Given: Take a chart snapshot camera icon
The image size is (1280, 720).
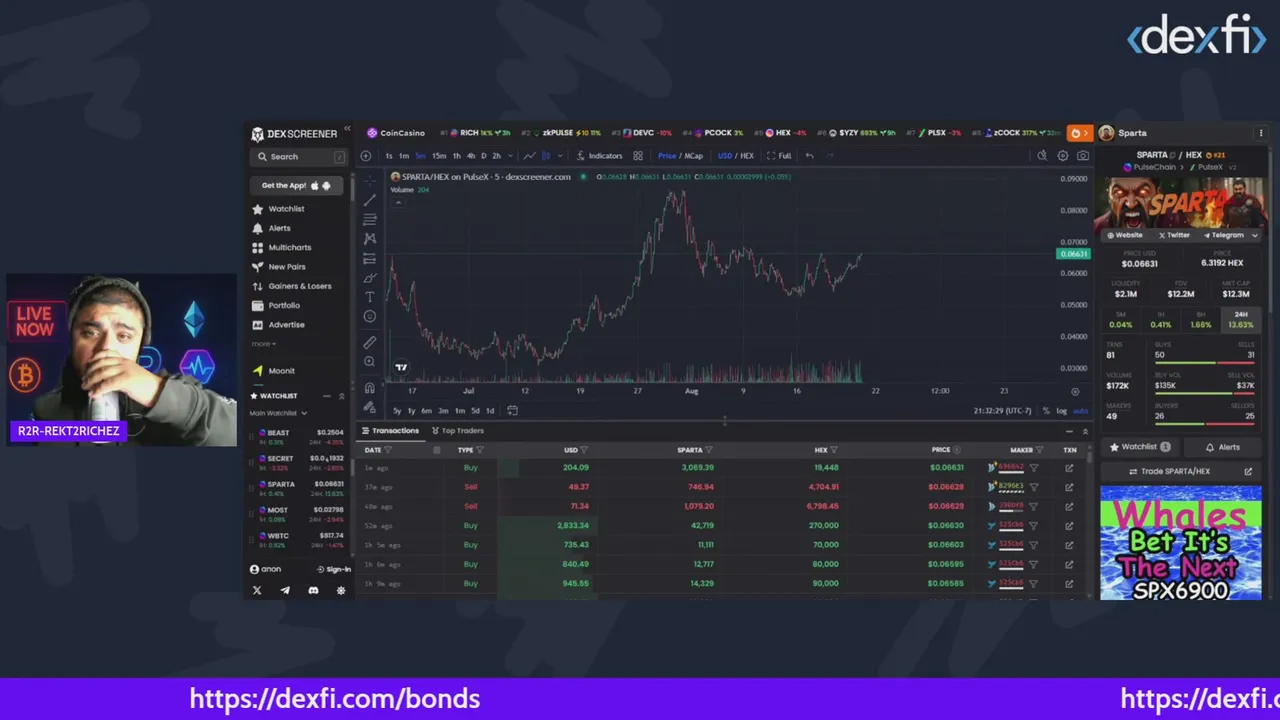Looking at the screenshot, I should (x=1082, y=156).
